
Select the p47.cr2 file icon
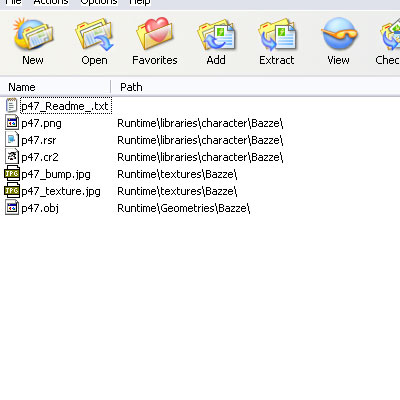12,157
